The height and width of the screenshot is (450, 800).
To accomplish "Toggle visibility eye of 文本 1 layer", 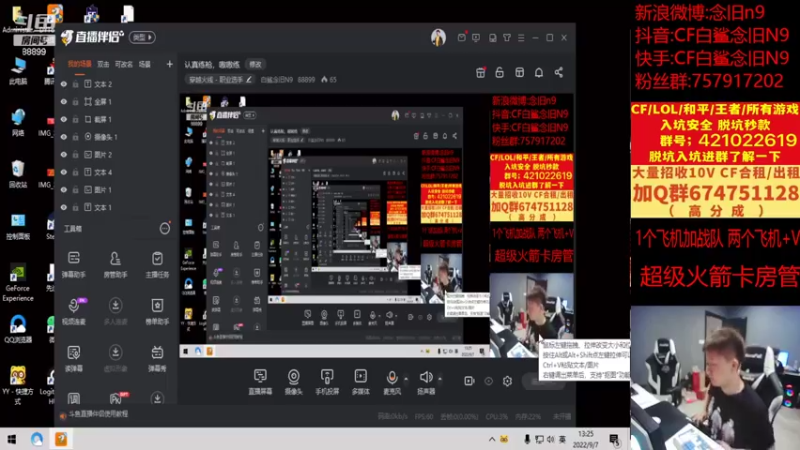I will click(x=64, y=207).
